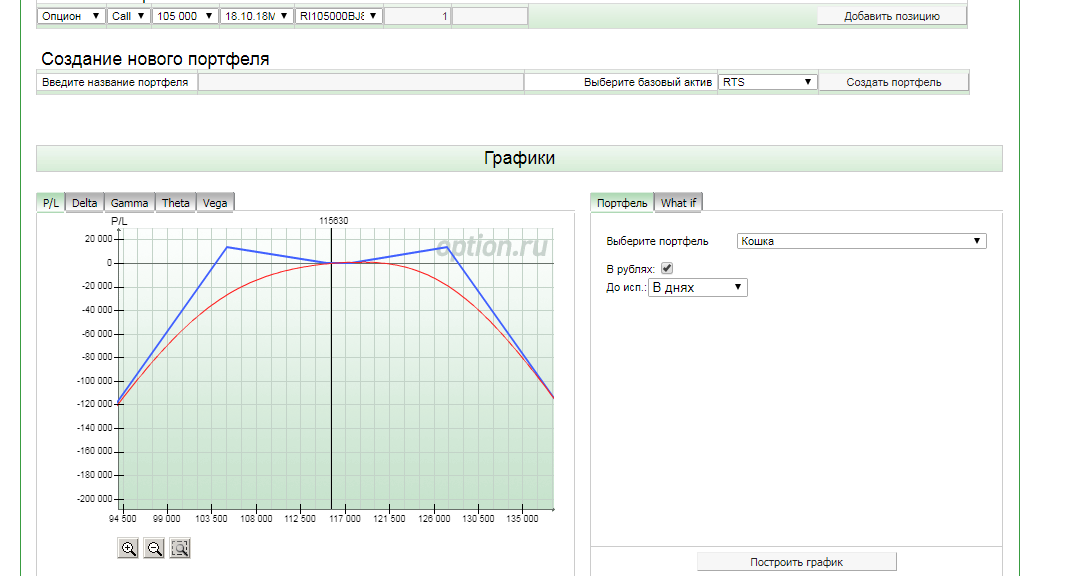Click the 'До исп.:' label
Image resolution: width=1083 pixels, height=576 pixels.
[626, 288]
